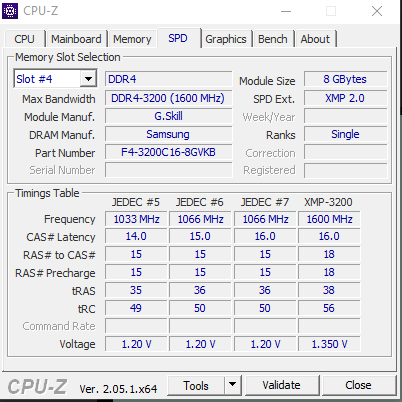
Task: Go to the Graphics tab
Action: pos(226,39)
